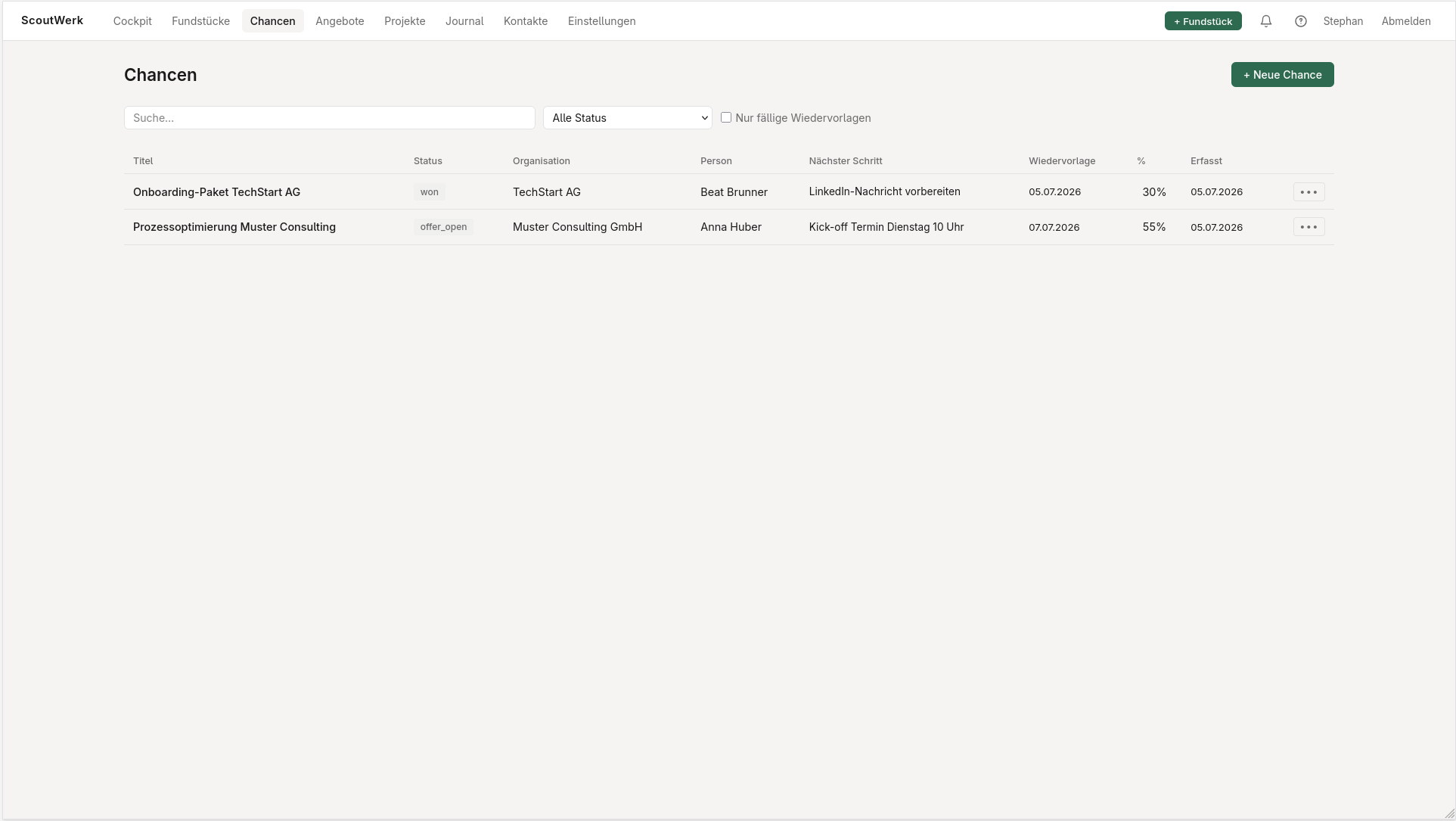Click the % column header
Image resolution: width=1456 pixels, height=821 pixels.
(1141, 161)
